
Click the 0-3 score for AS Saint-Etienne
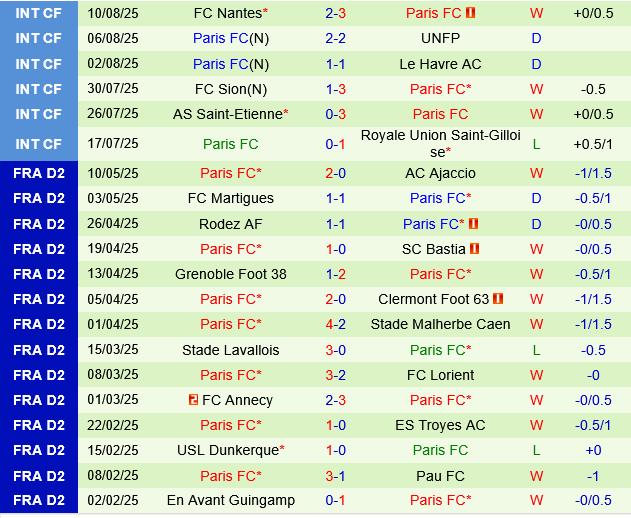click(x=335, y=114)
